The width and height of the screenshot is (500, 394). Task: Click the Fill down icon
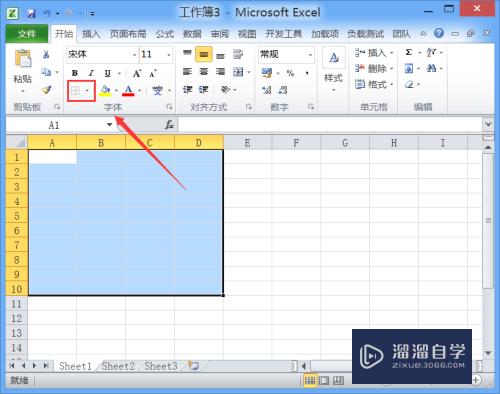coord(409,69)
